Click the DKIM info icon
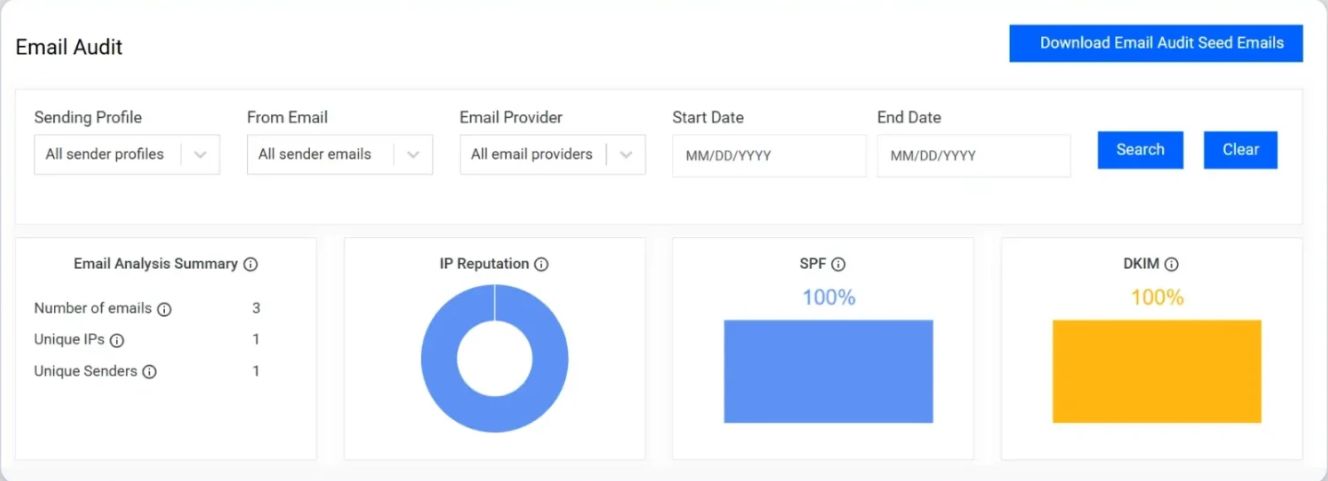This screenshot has width=1328, height=481. [1171, 265]
